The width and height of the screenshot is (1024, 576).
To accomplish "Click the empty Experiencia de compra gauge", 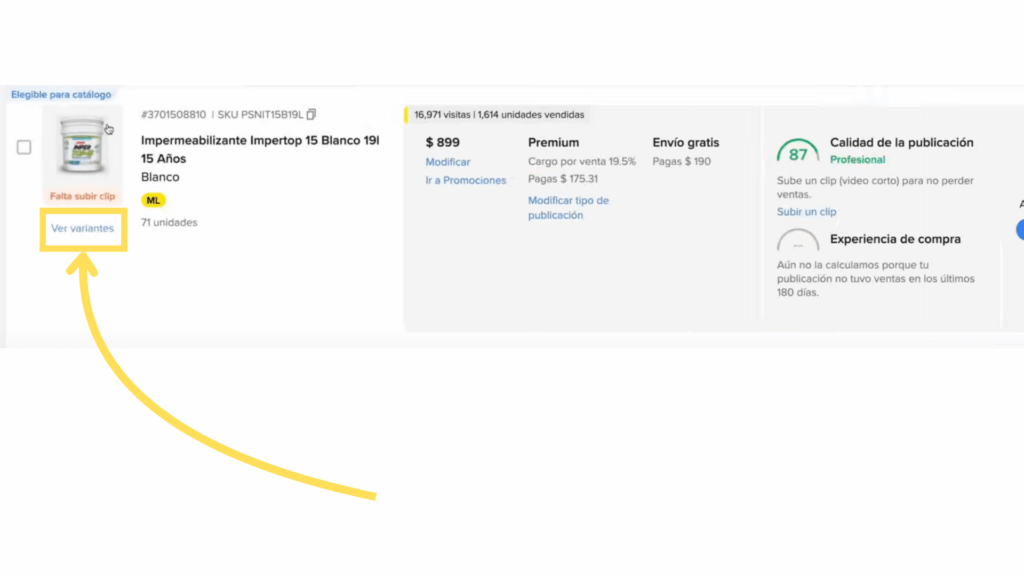I will click(x=798, y=243).
